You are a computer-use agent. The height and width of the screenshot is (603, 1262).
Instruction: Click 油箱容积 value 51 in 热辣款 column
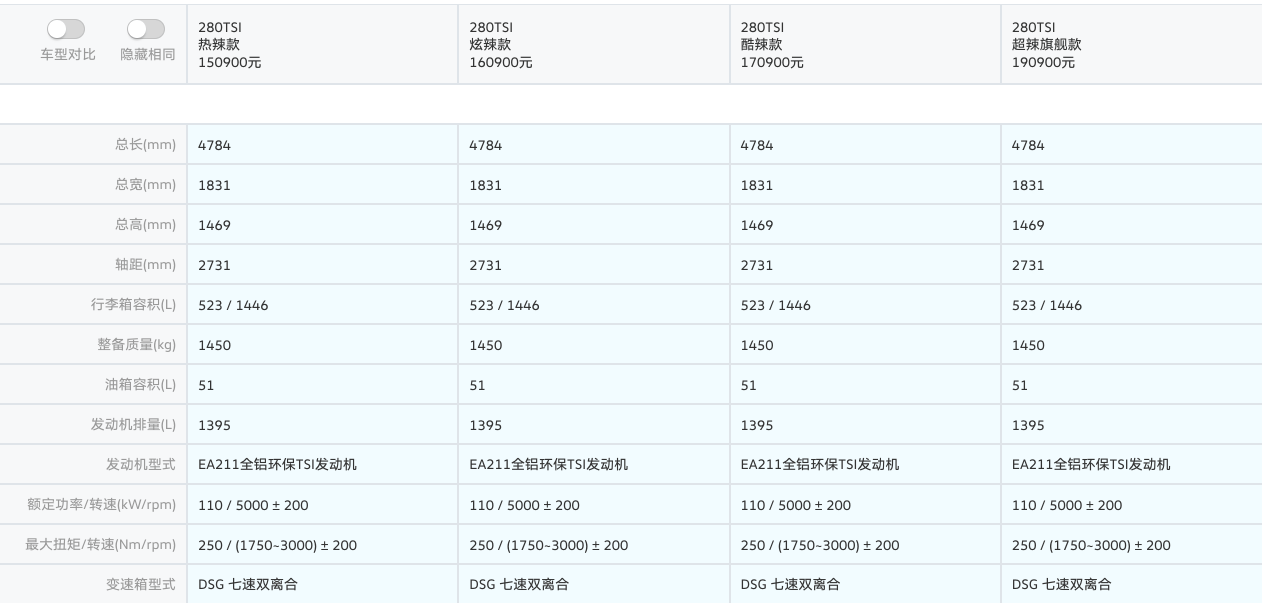tap(206, 385)
